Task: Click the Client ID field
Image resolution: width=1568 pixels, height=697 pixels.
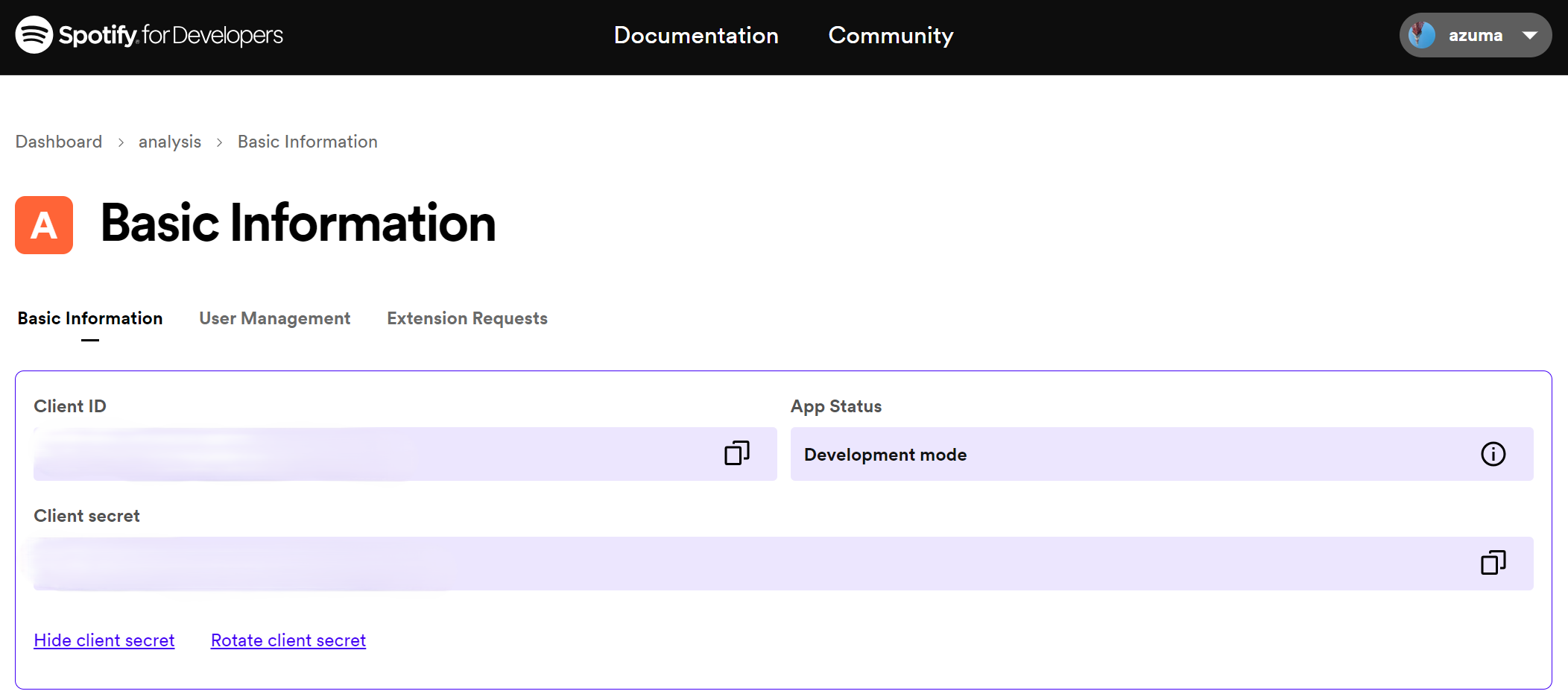Action: click(373, 454)
